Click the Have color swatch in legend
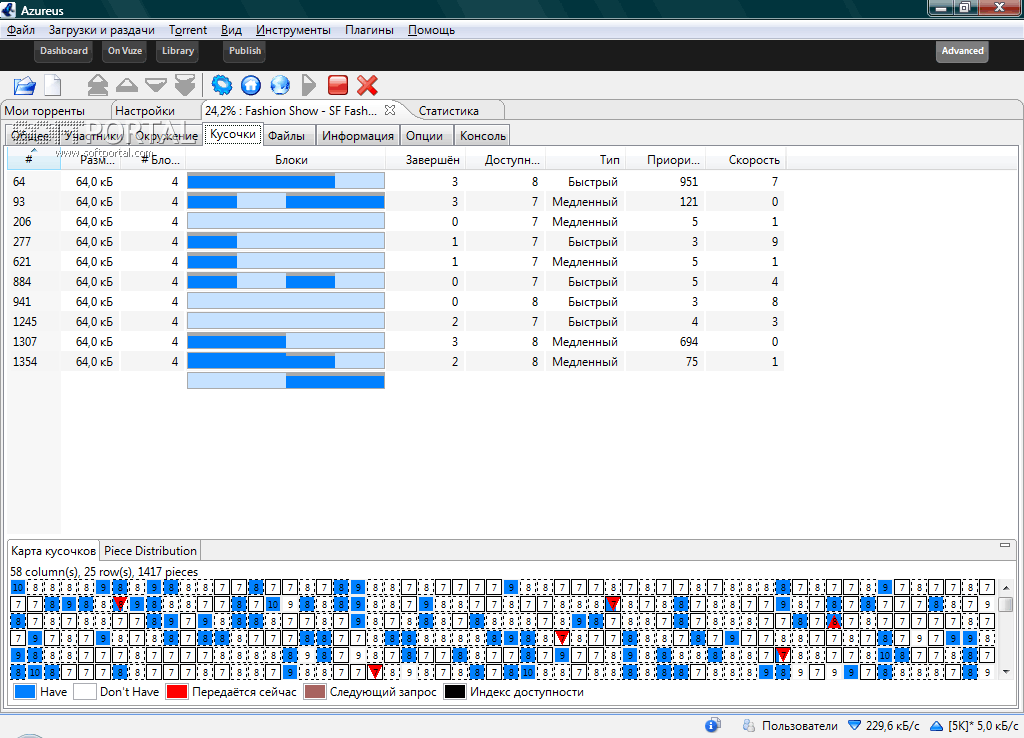Image resolution: width=1024 pixels, height=738 pixels. tap(25, 692)
